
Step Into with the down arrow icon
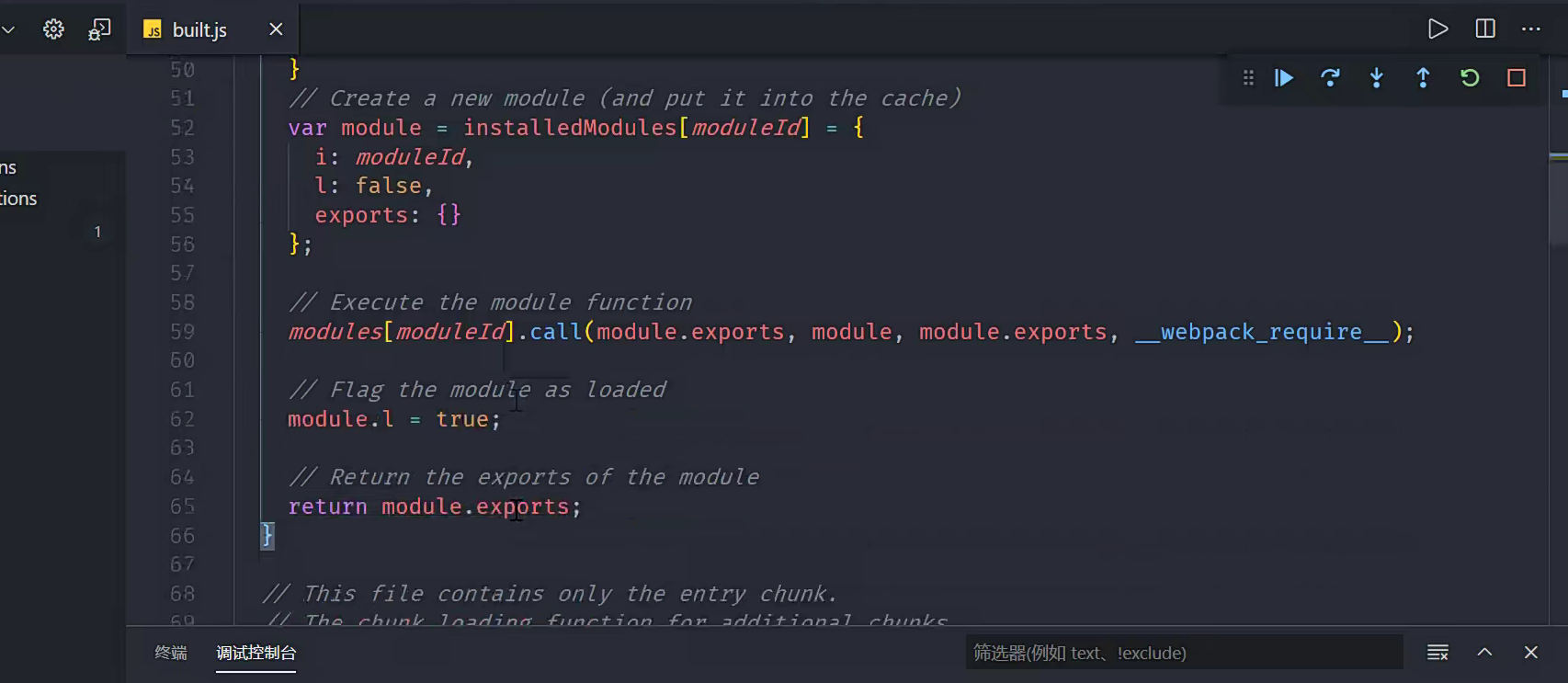coord(1377,78)
